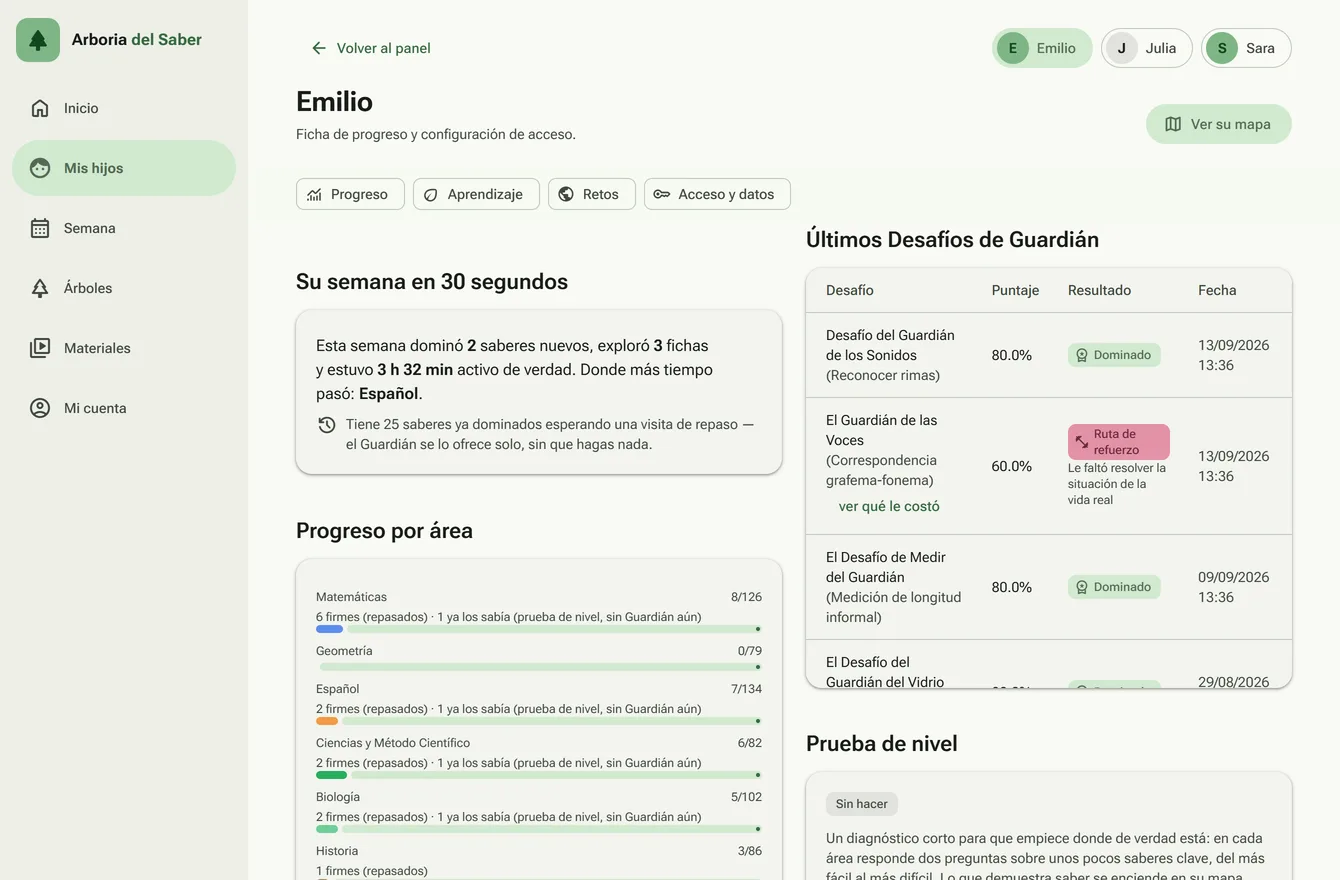This screenshot has height=880, width=1340.
Task: Click El Desafío de Medir del Guardián row
Action: pos(1049,587)
